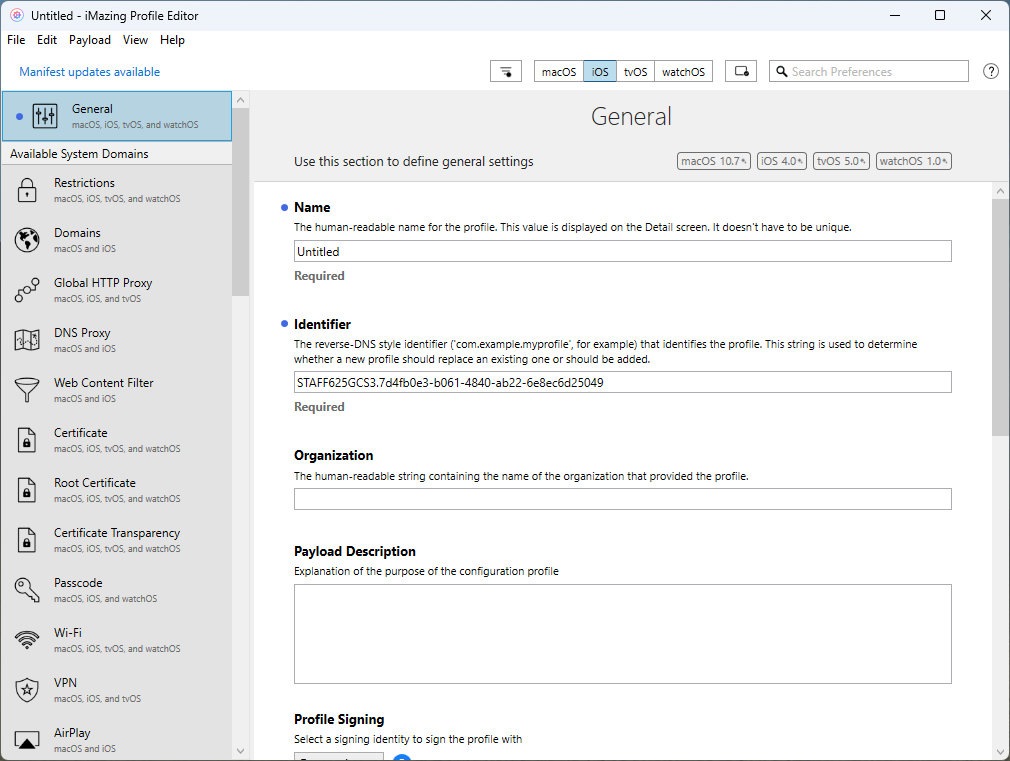Click the Manifest updates available link
The height and width of the screenshot is (761, 1010).
pyautogui.click(x=88, y=72)
